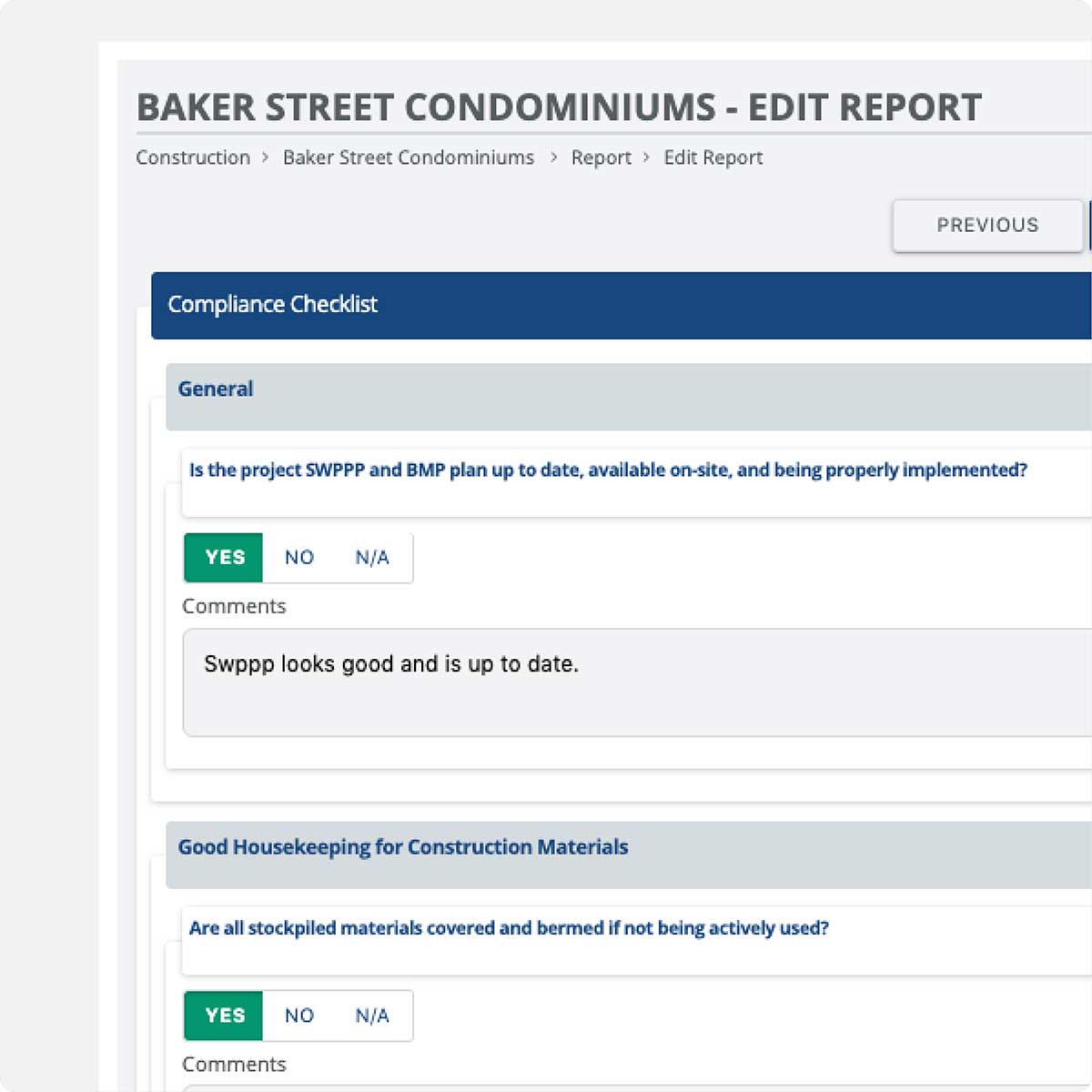Choose YES for the stockpiled materials question

point(224,1016)
